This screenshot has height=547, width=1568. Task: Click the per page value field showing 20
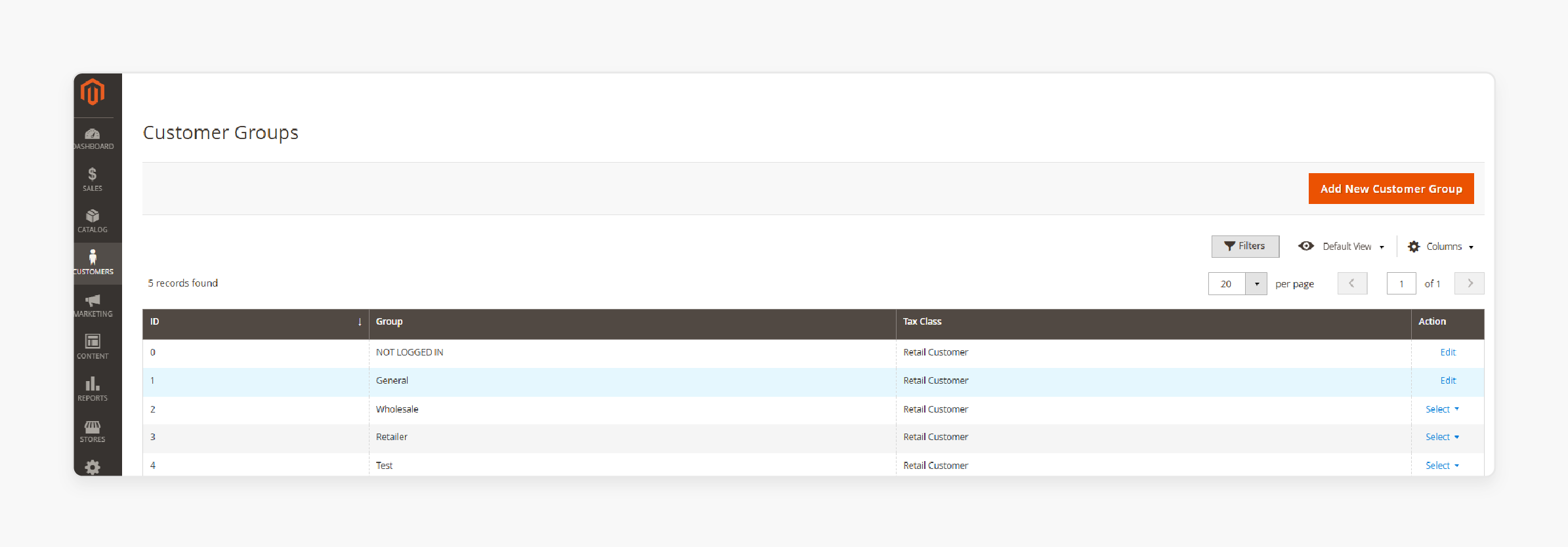[1227, 284]
